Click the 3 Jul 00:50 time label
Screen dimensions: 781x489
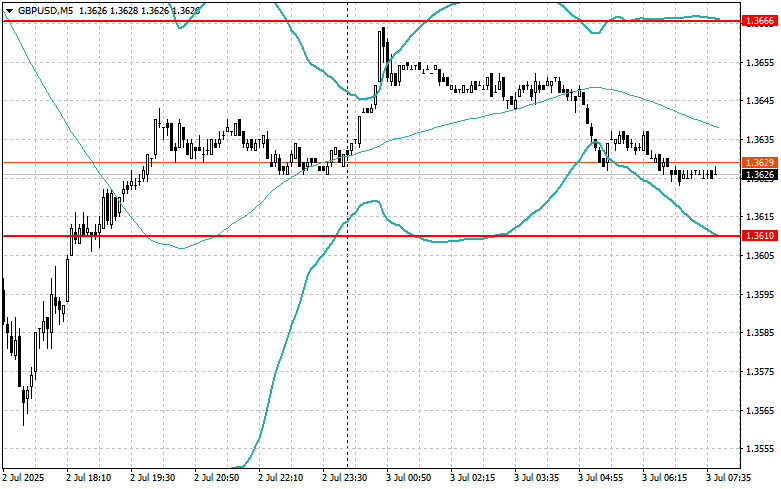(x=408, y=478)
